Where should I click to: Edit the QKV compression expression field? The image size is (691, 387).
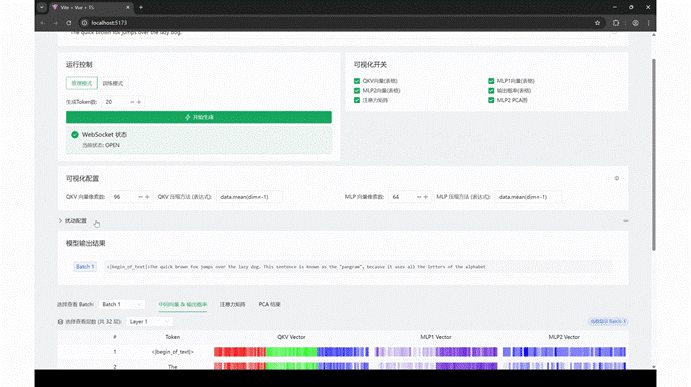click(249, 197)
